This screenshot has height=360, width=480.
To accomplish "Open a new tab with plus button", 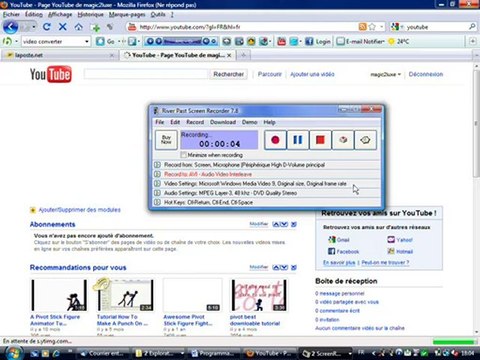I will [244, 55].
